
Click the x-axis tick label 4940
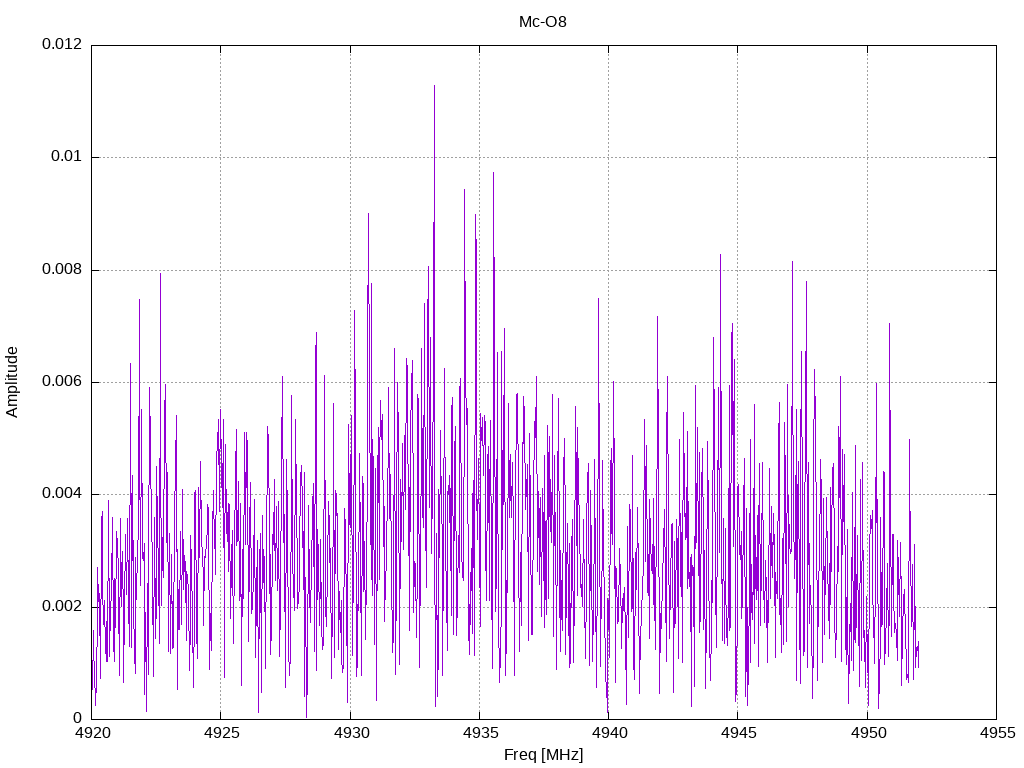609,733
